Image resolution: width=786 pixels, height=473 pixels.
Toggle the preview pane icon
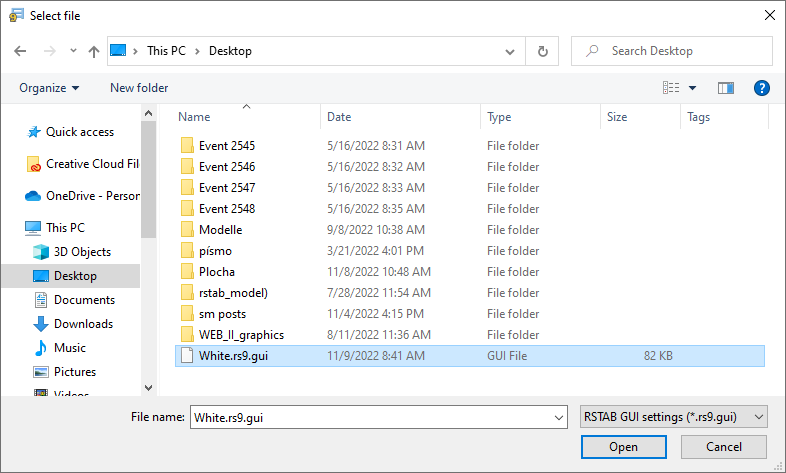click(726, 88)
